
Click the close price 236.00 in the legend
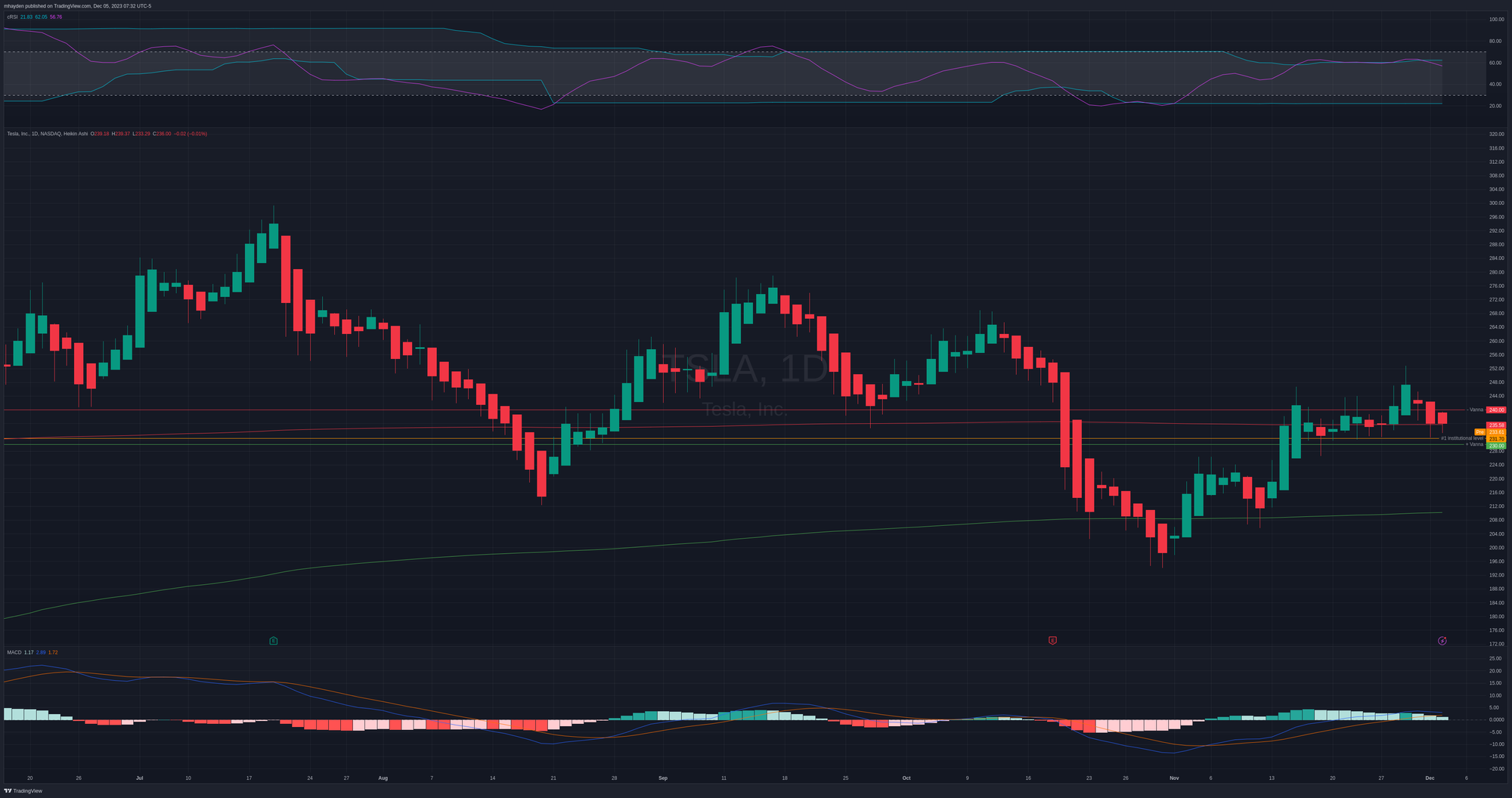[x=162, y=134]
